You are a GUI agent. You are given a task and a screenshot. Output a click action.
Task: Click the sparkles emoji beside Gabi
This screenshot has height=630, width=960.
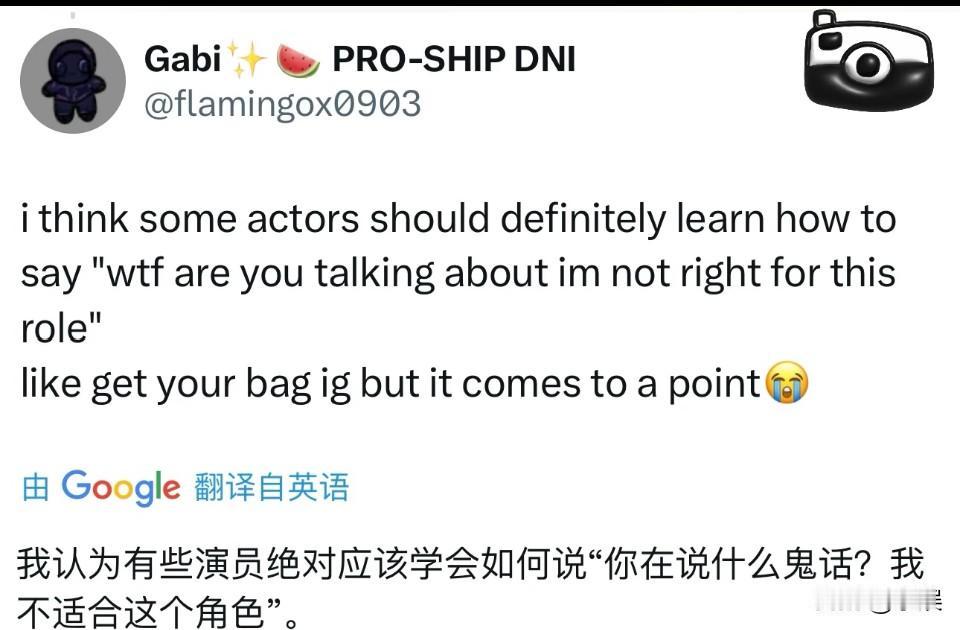pyautogui.click(x=246, y=59)
